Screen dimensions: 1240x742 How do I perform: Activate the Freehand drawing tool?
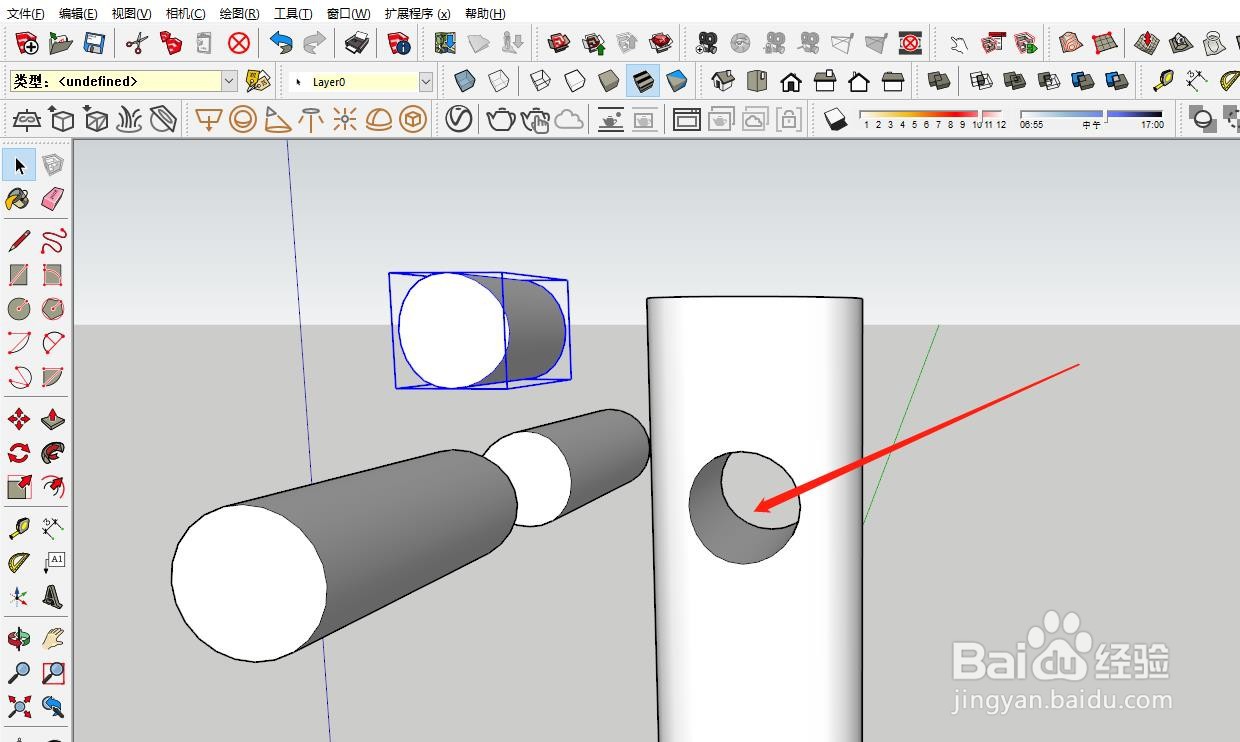pyautogui.click(x=53, y=241)
